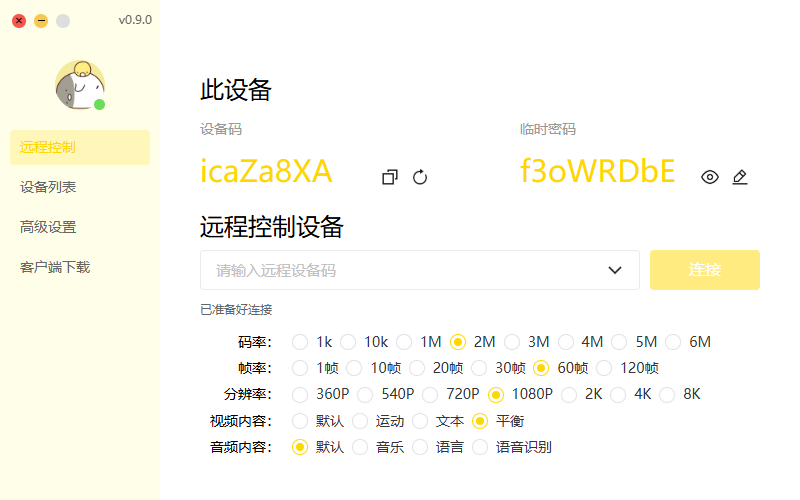Set audio content to 音乐
The height and width of the screenshot is (500, 800).
click(360, 447)
